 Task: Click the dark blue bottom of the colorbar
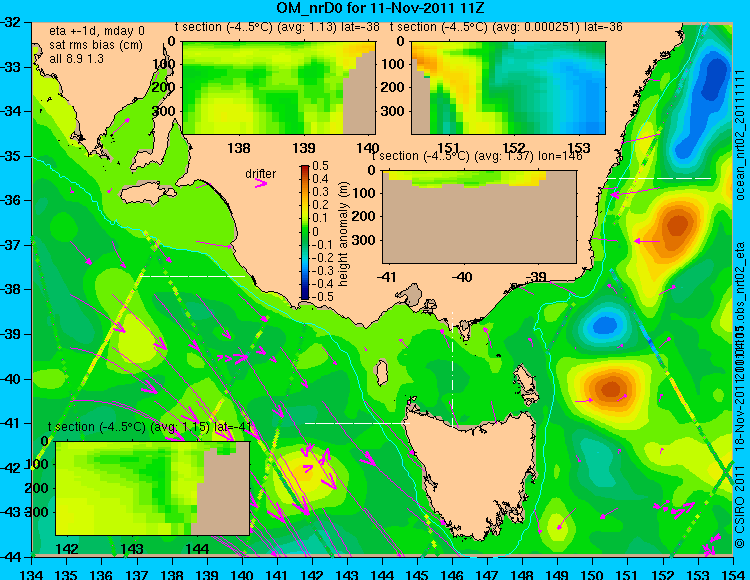(x=305, y=296)
